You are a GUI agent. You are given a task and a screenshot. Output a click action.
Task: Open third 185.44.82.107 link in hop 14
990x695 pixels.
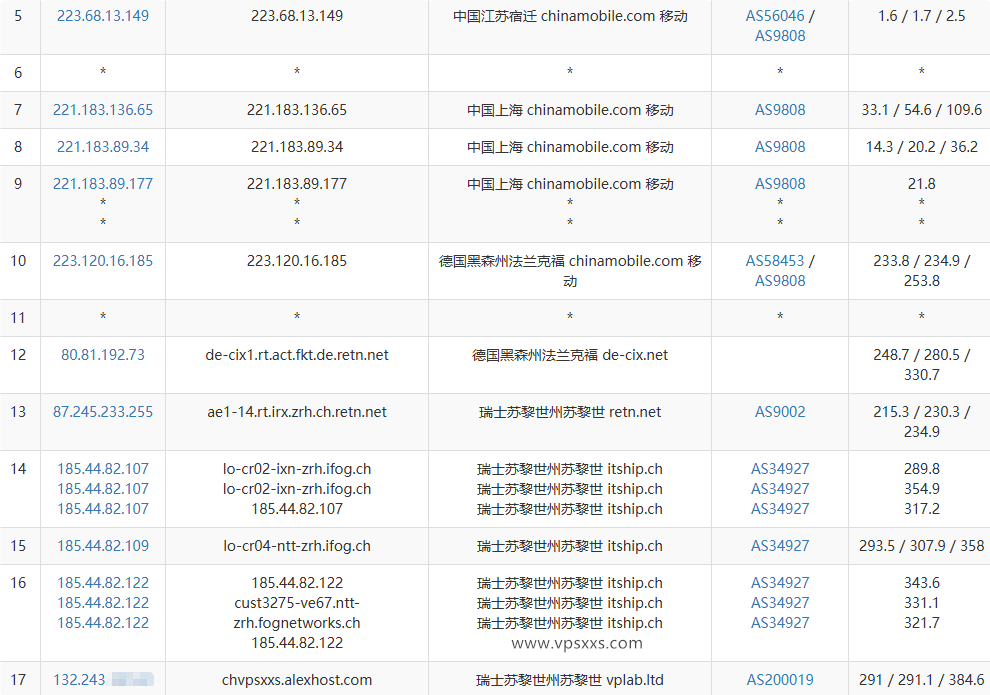103,509
